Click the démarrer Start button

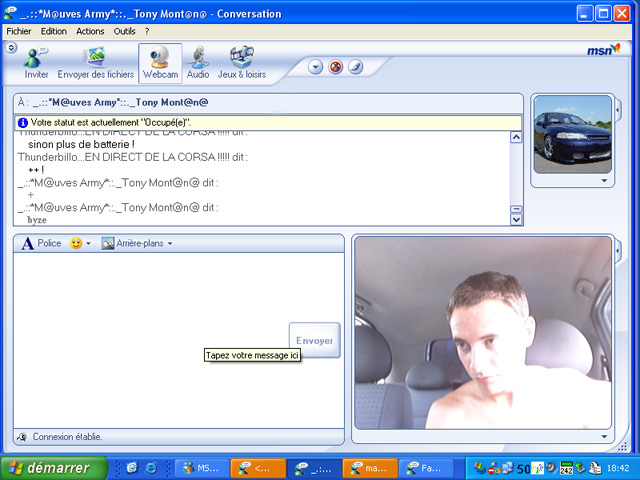coord(54,468)
